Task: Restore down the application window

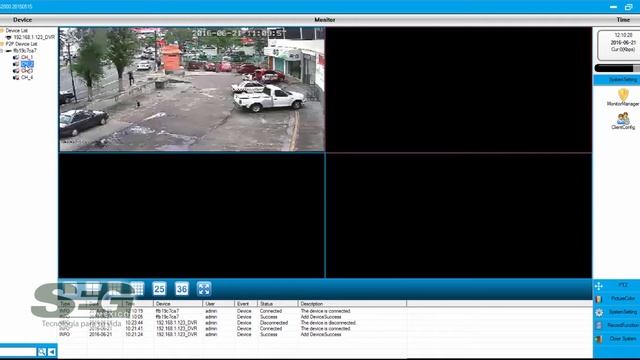Action: click(629, 7)
